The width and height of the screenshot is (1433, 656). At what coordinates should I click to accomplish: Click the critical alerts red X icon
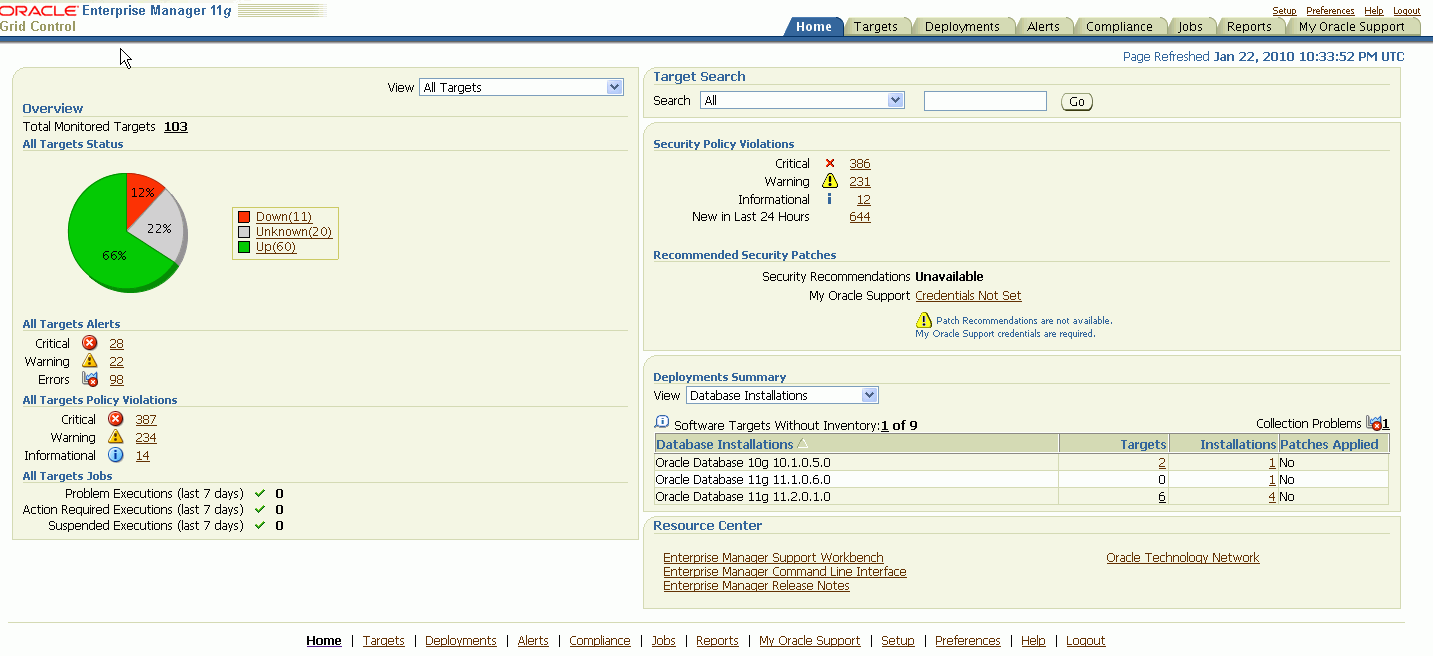point(89,343)
